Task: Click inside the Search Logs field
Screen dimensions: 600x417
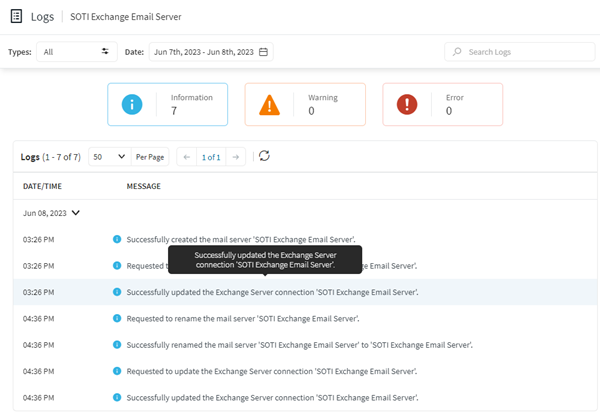Action: coord(525,52)
